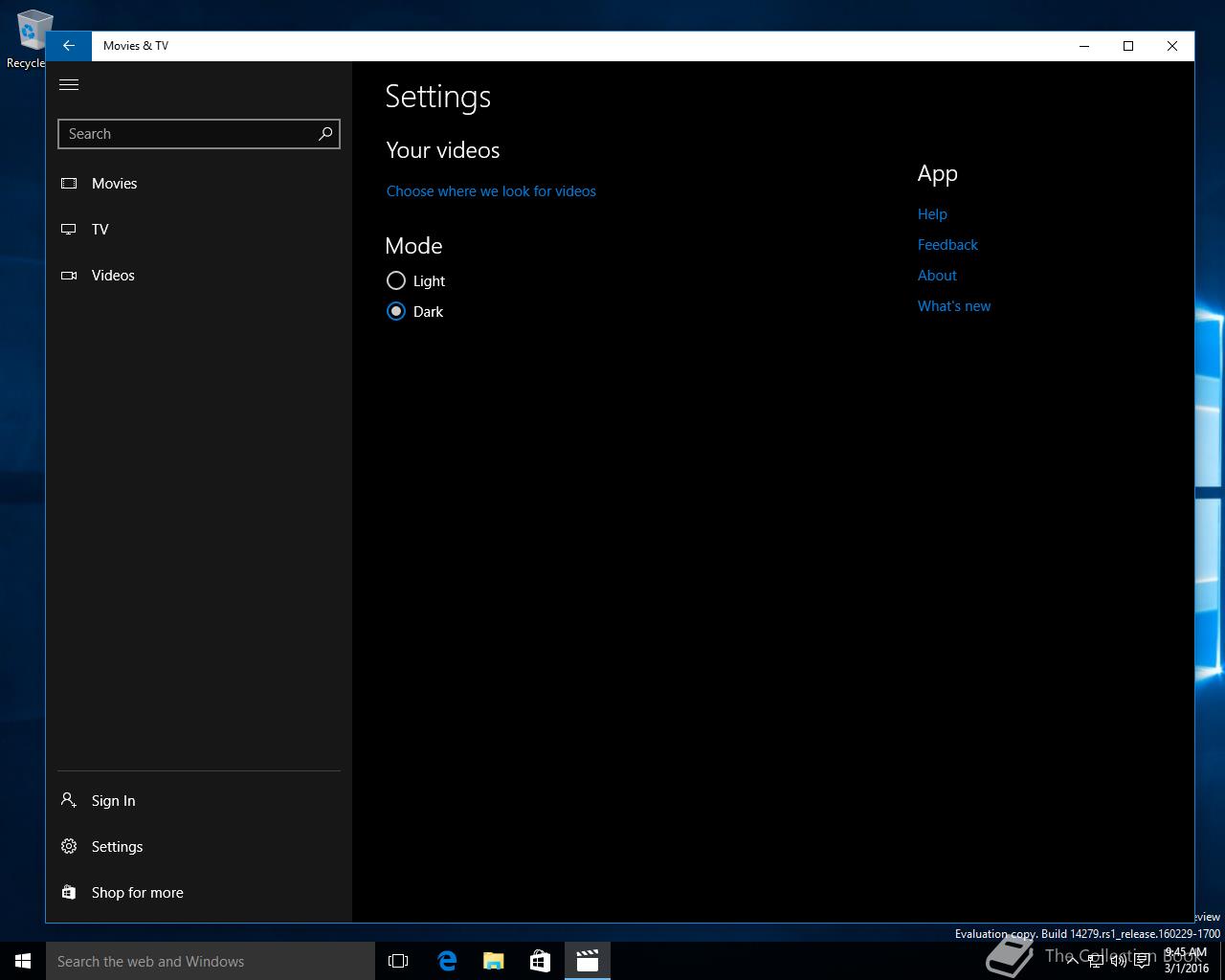This screenshot has height=980, width=1225.
Task: Open the Store from the taskbar
Action: point(541,961)
